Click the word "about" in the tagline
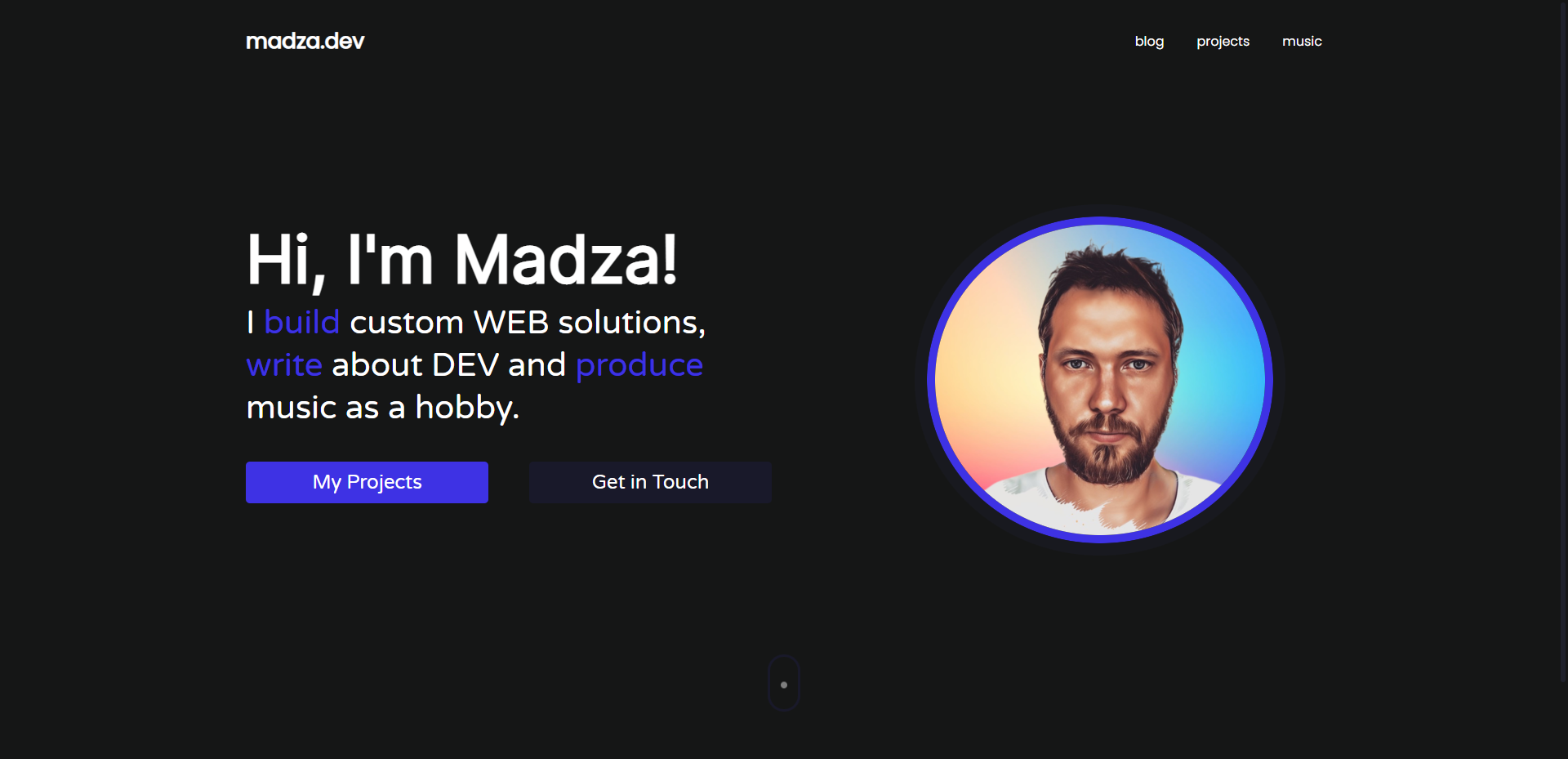1568x759 pixels. pos(376,364)
